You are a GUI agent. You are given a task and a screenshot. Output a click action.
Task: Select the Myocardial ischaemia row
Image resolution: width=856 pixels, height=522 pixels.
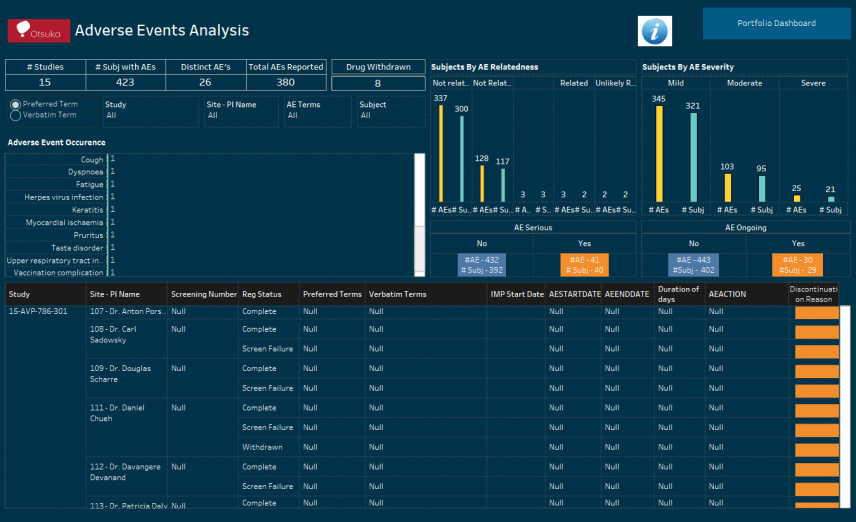point(64,222)
